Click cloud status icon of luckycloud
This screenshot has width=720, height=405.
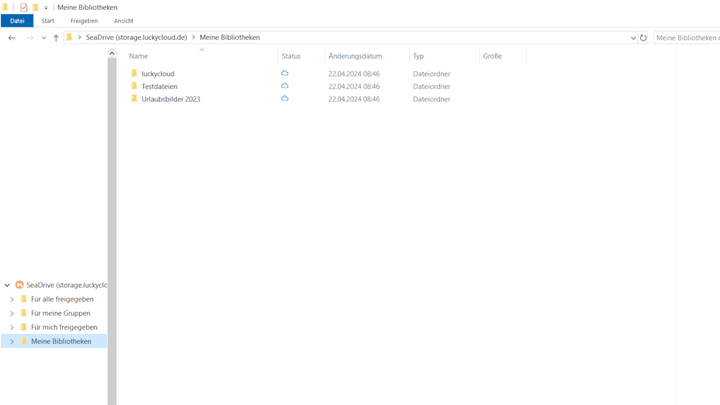[285, 73]
